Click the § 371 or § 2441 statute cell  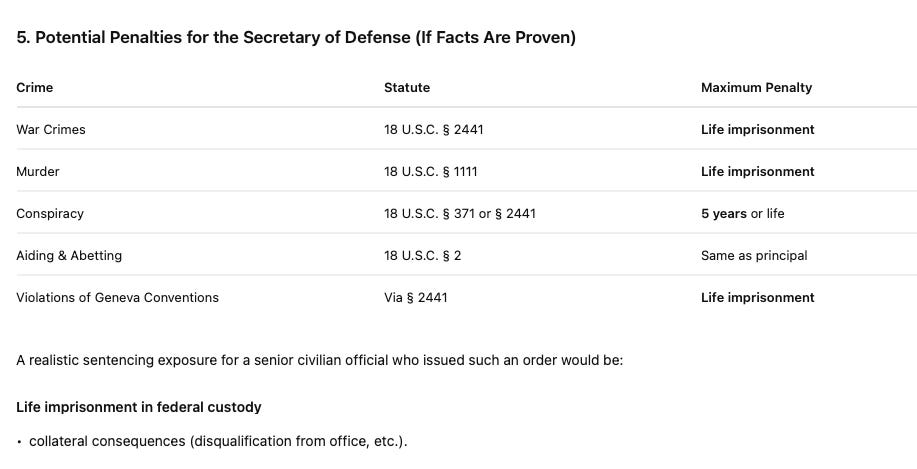[x=460, y=214]
